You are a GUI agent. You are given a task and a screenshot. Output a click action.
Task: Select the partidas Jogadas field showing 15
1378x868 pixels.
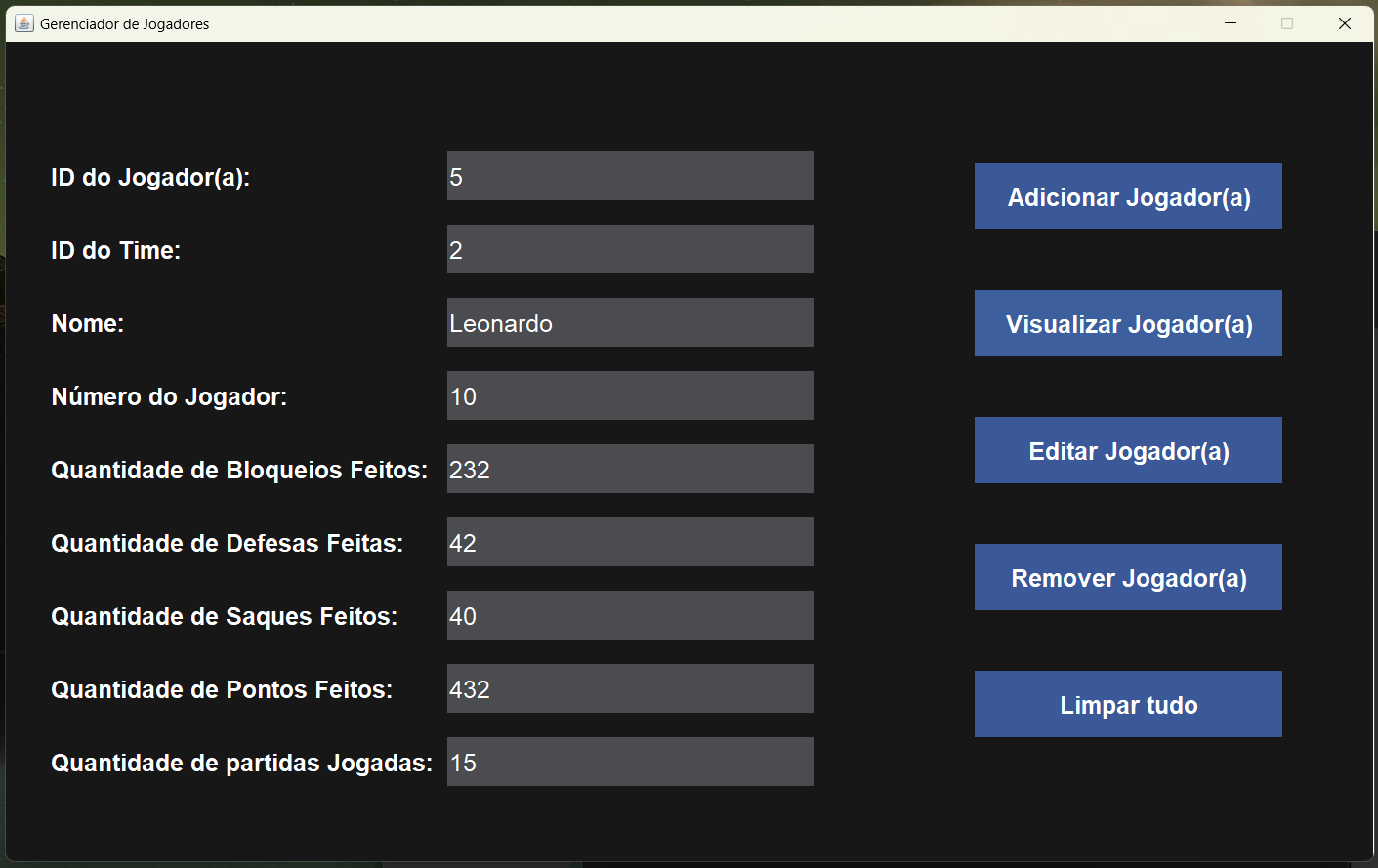pos(630,762)
